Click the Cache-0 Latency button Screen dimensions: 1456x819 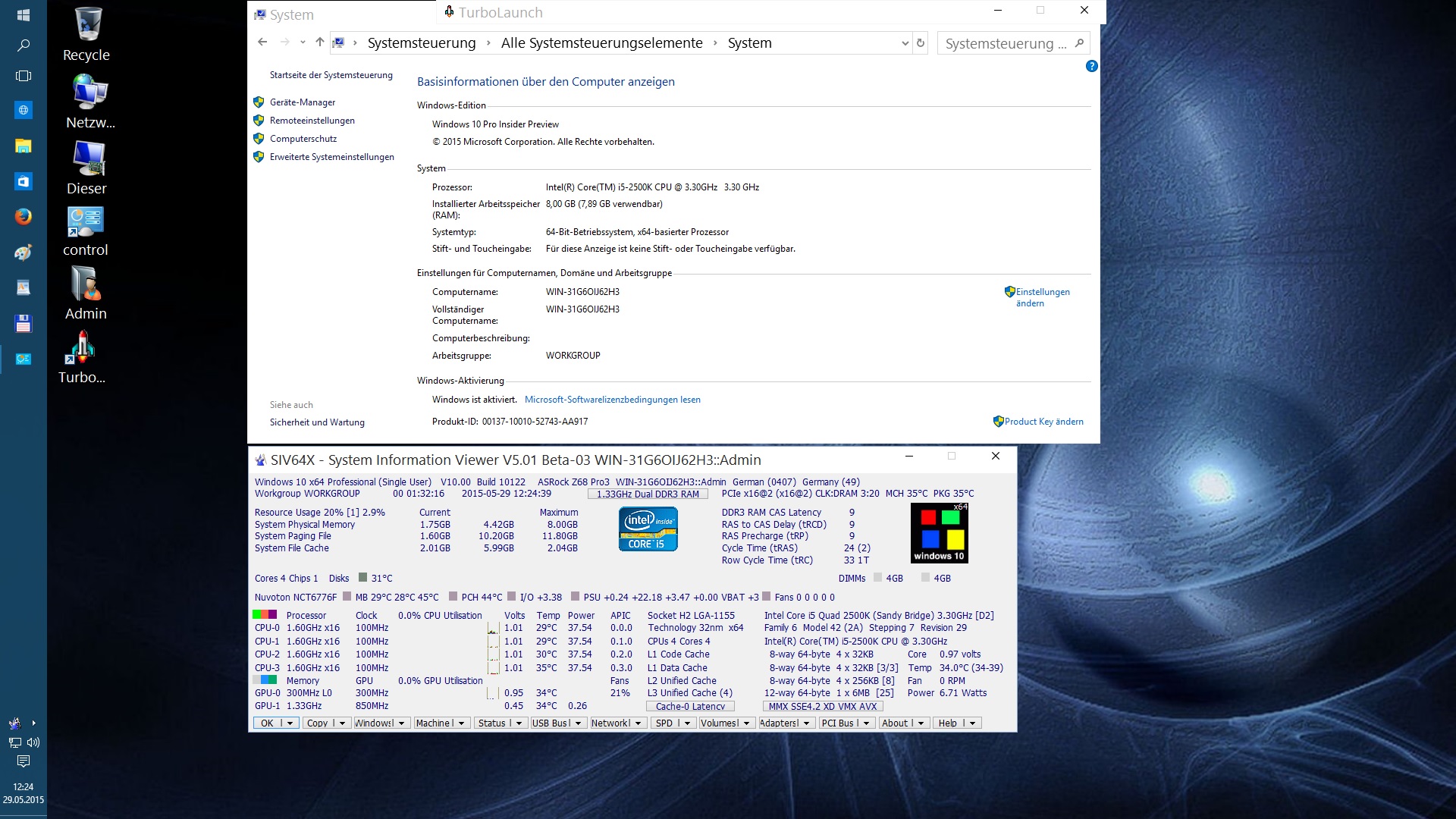(690, 706)
